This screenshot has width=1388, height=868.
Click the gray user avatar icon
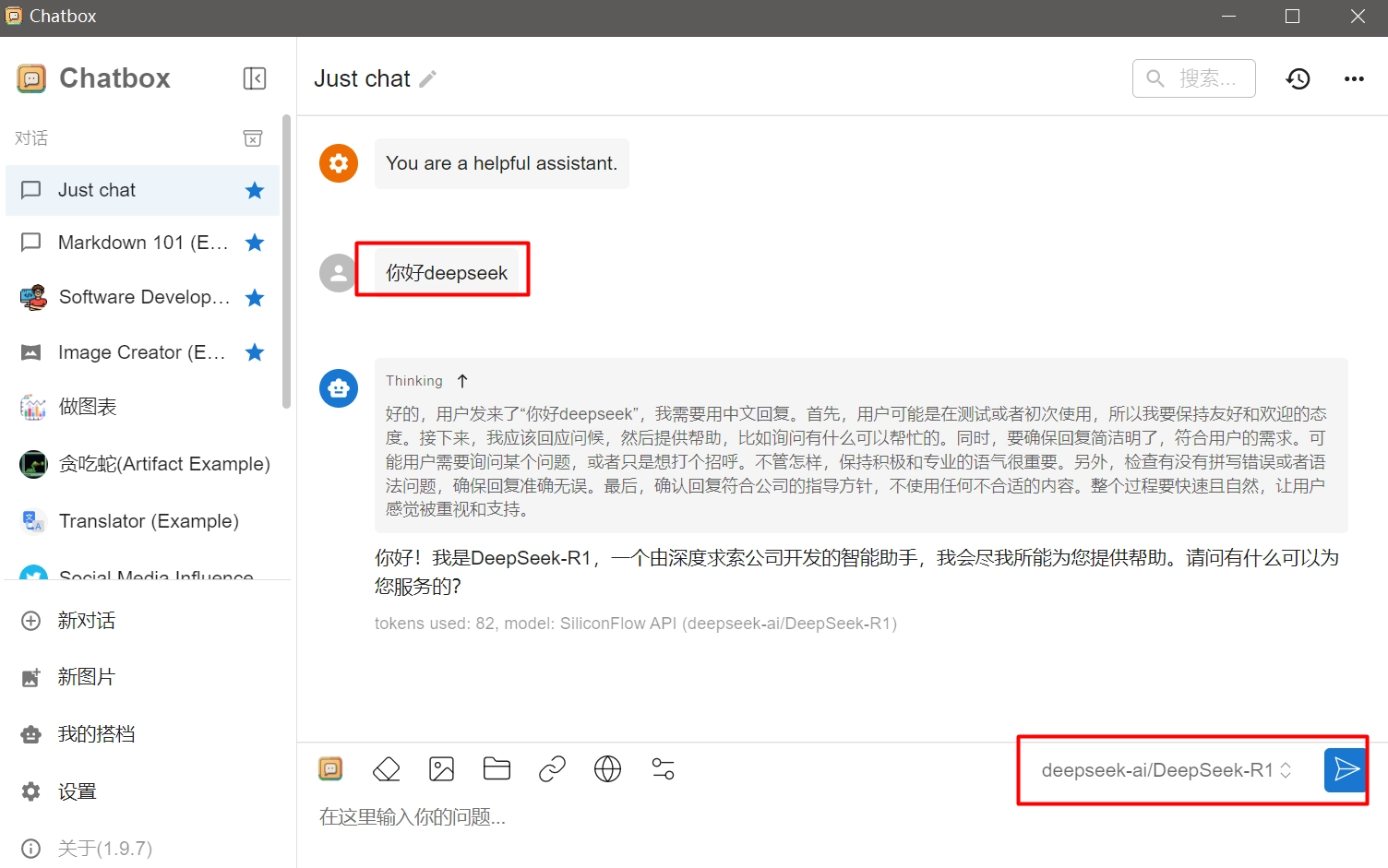pos(339,273)
